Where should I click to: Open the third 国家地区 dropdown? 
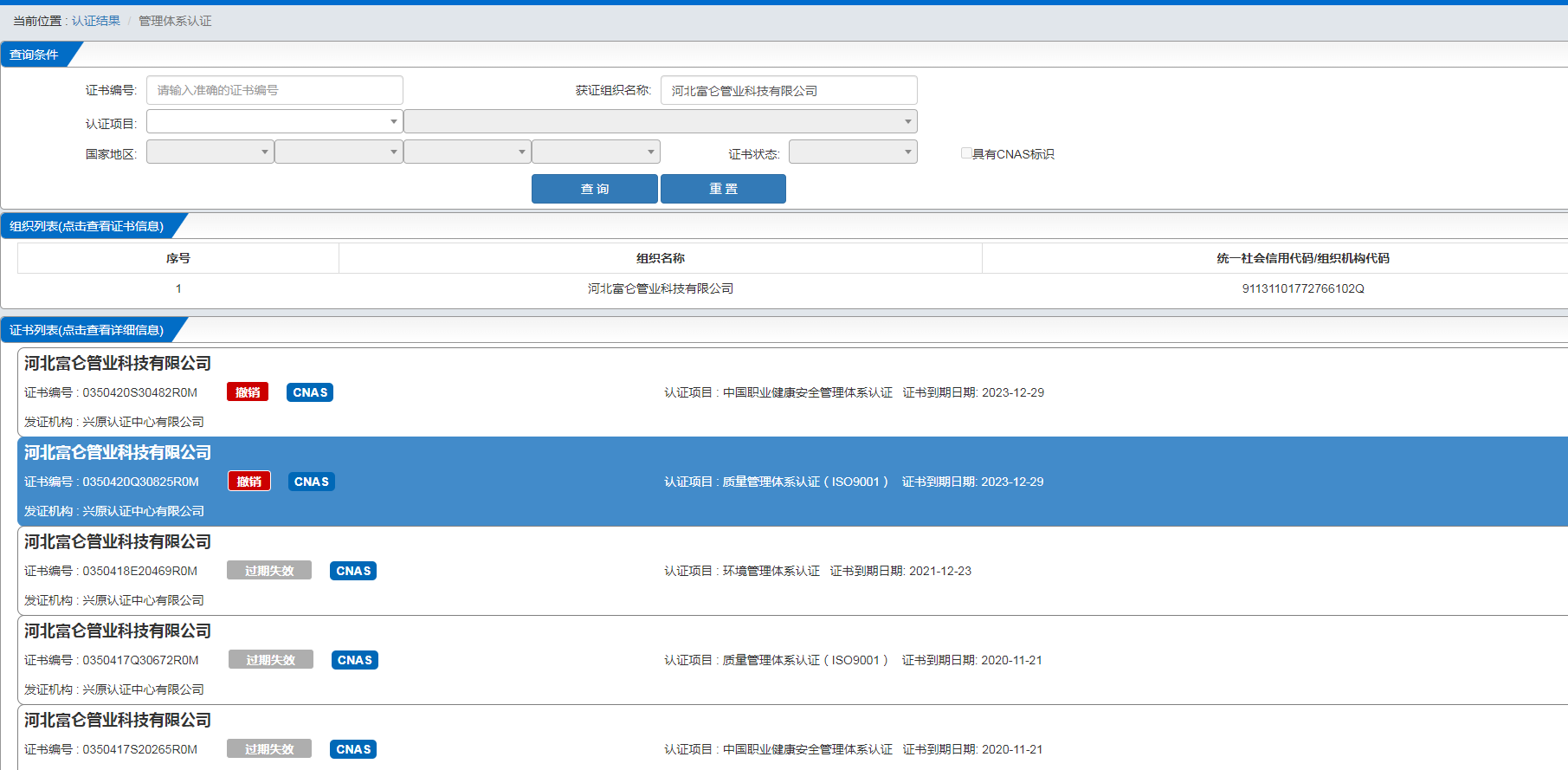(468, 152)
